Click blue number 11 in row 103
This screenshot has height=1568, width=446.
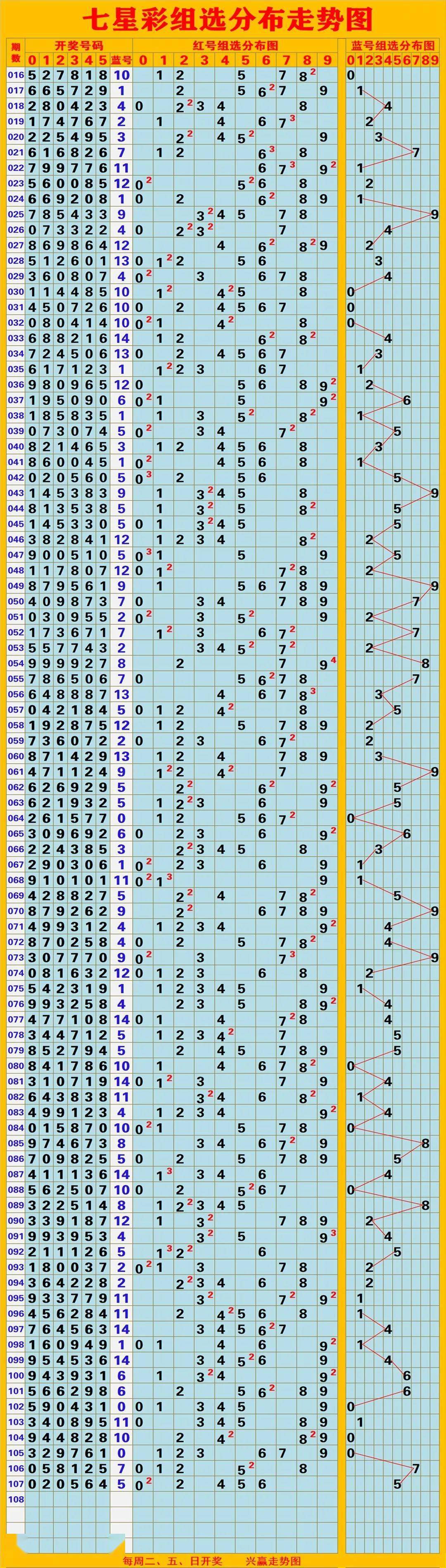121,1422
